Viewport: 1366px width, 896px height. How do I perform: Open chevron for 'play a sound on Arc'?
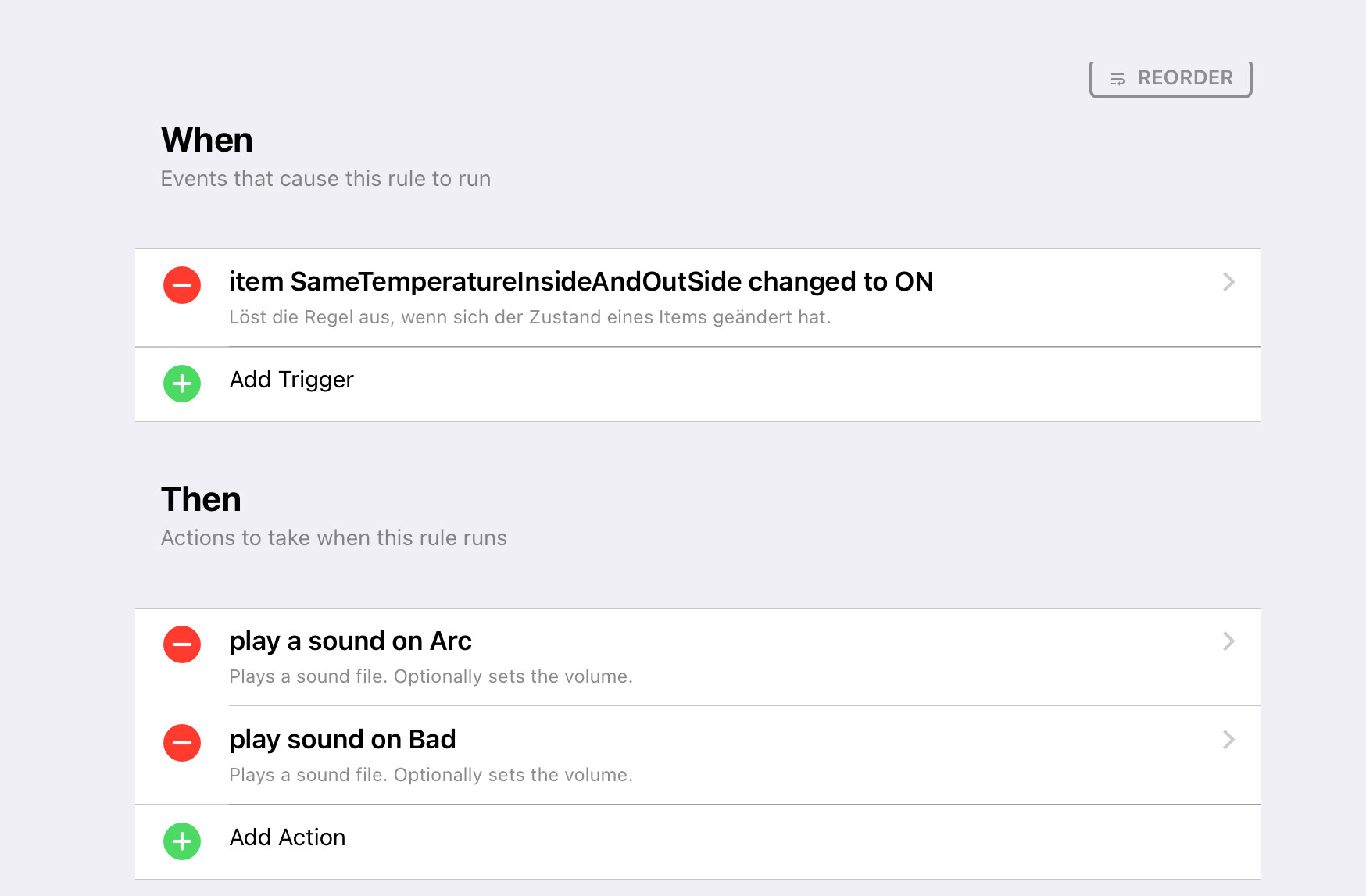point(1228,641)
